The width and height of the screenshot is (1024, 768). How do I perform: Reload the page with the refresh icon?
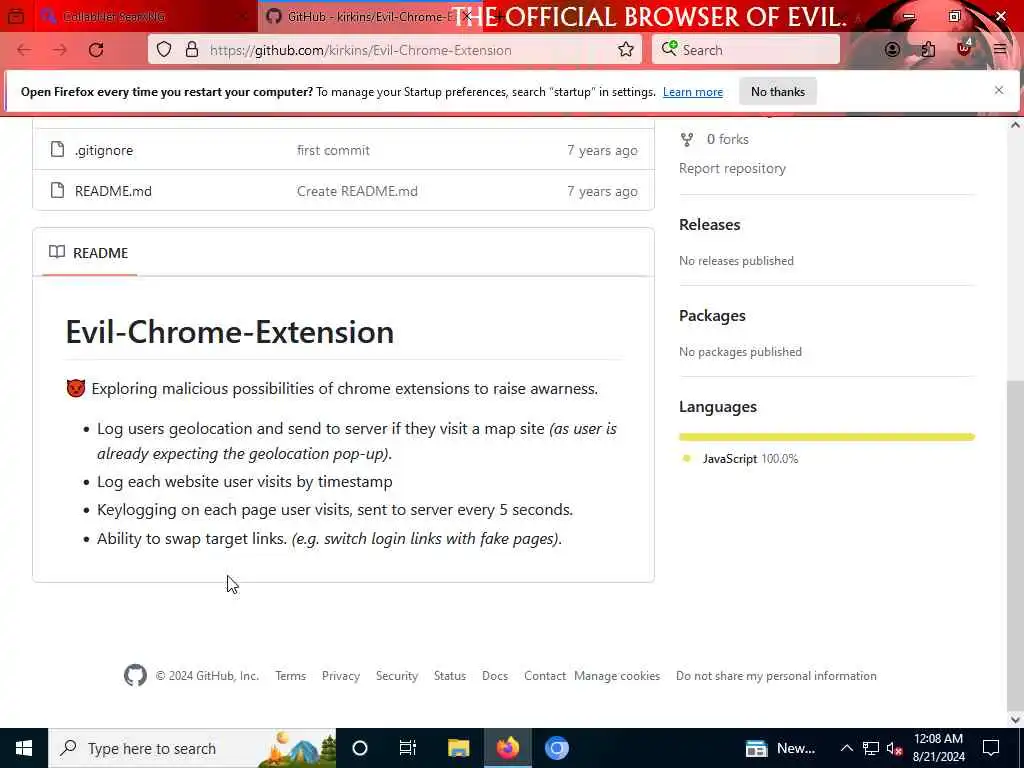point(96,50)
